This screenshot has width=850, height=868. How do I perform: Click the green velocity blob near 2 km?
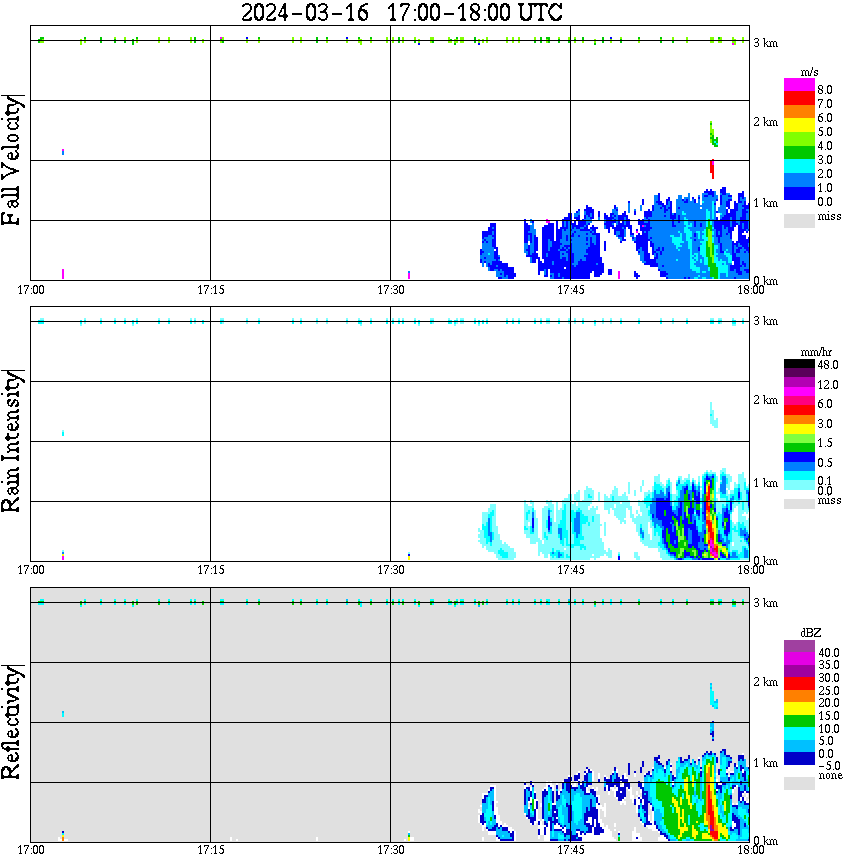[713, 135]
